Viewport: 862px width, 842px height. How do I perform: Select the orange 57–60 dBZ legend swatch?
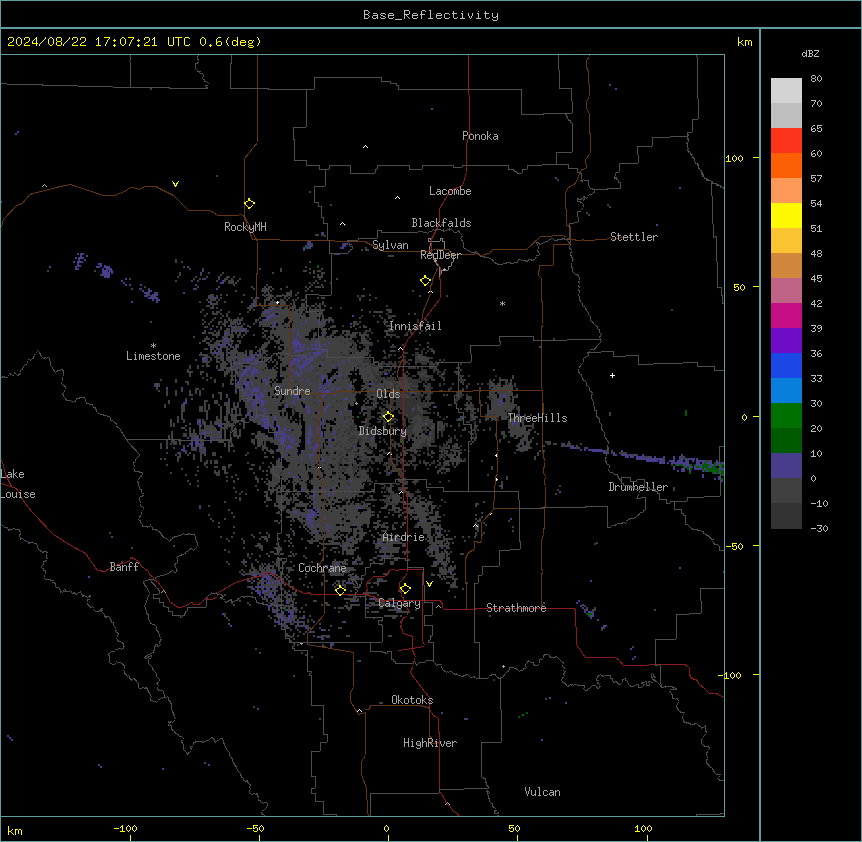pyautogui.click(x=786, y=165)
